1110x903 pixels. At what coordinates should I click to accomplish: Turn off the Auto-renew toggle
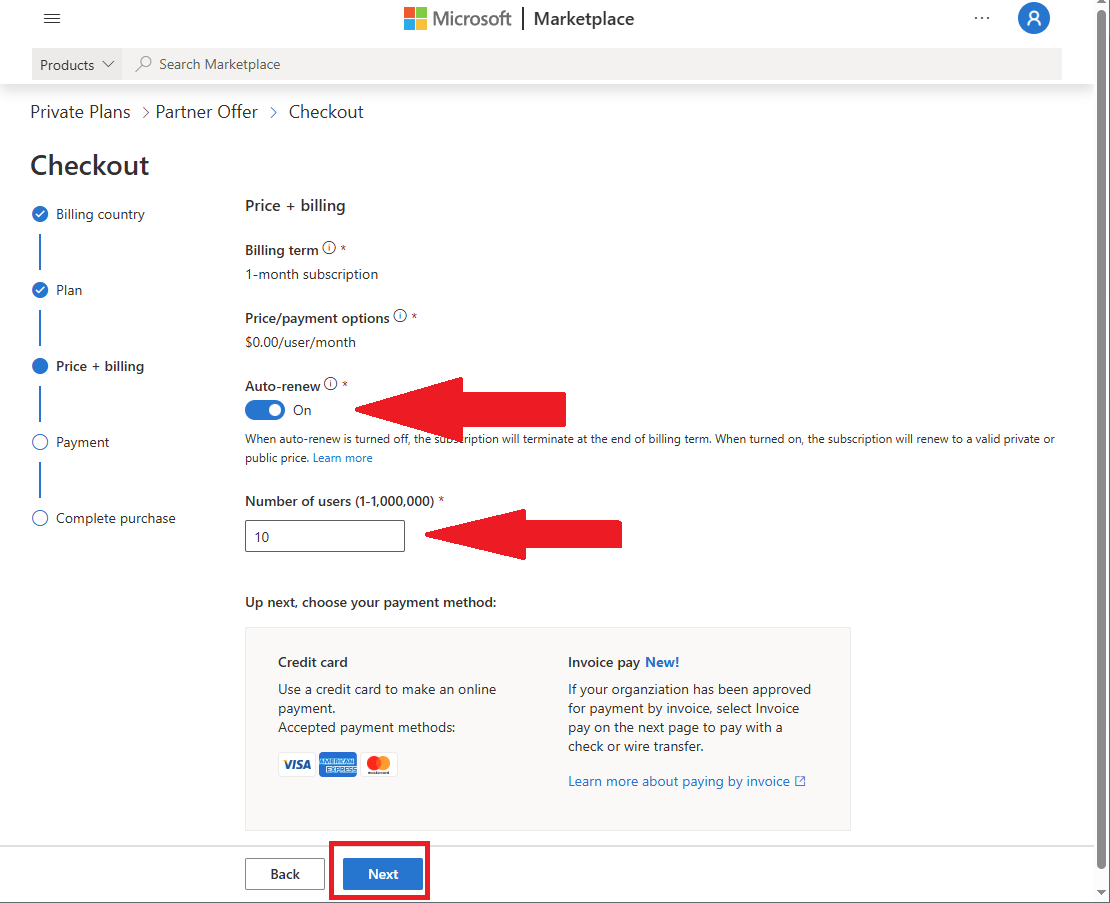pyautogui.click(x=265, y=410)
